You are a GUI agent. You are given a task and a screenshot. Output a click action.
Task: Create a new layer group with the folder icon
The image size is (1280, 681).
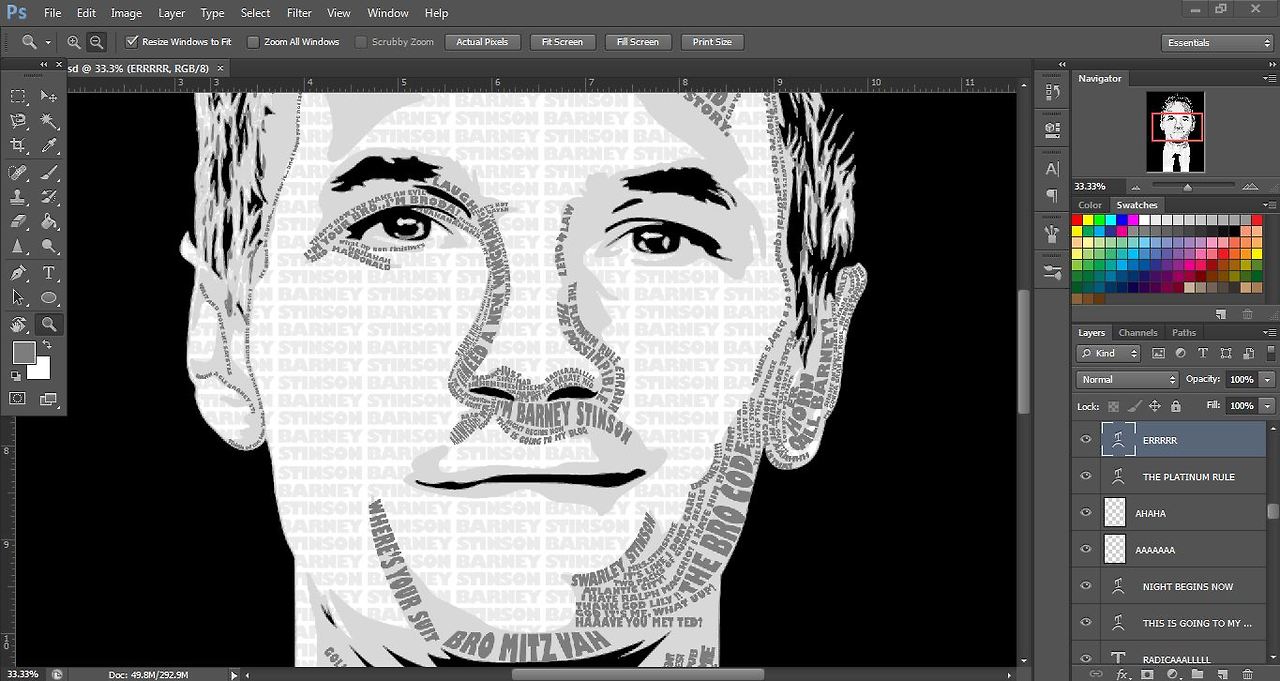[x=1199, y=675]
